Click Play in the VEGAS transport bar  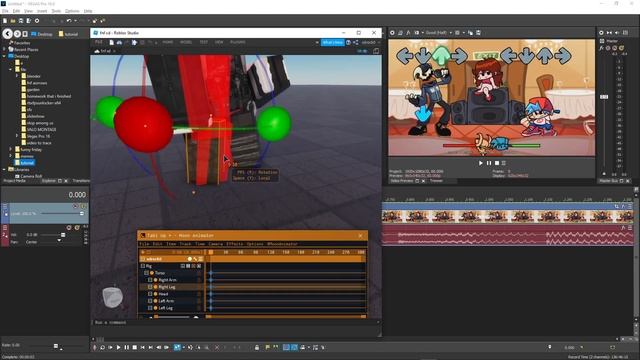118,347
